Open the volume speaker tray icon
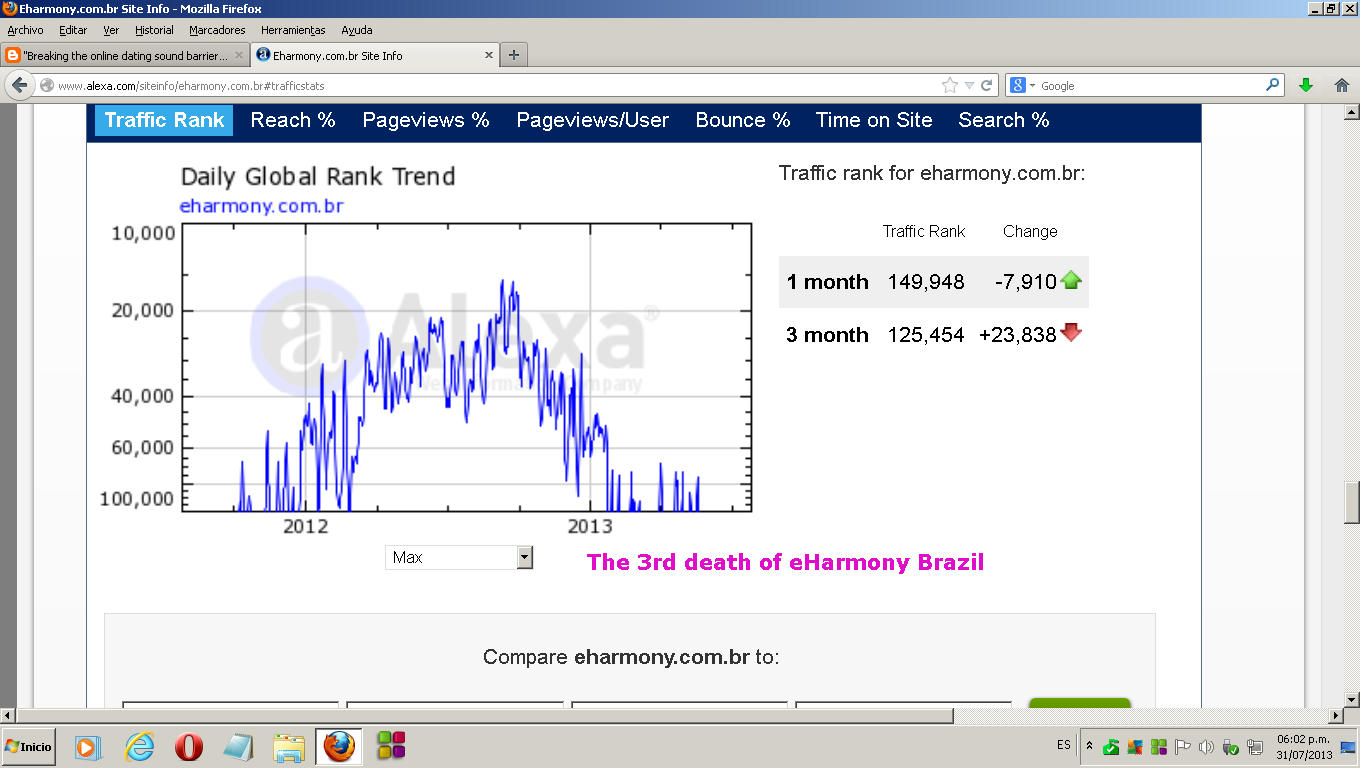Viewport: 1360px width, 768px height. [x=1206, y=747]
